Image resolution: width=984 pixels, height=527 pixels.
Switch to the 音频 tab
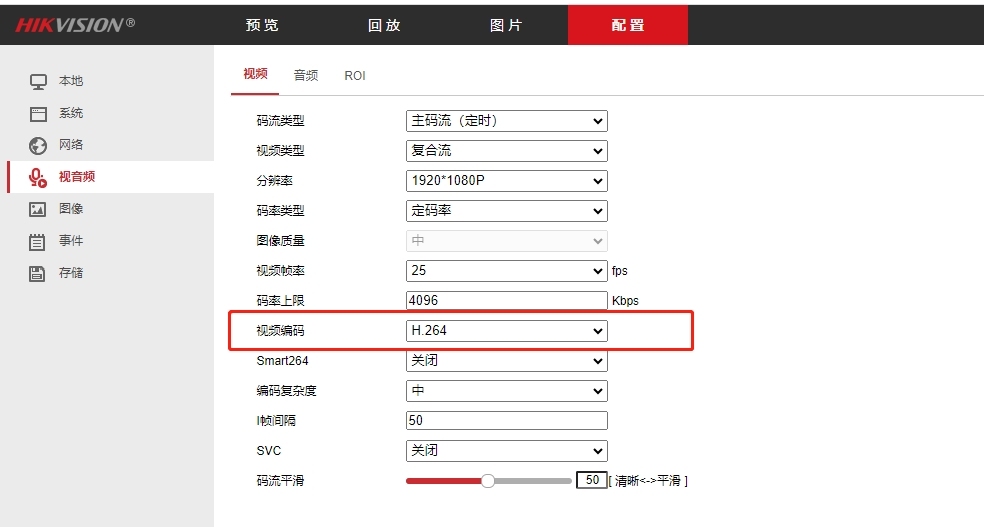click(306, 75)
